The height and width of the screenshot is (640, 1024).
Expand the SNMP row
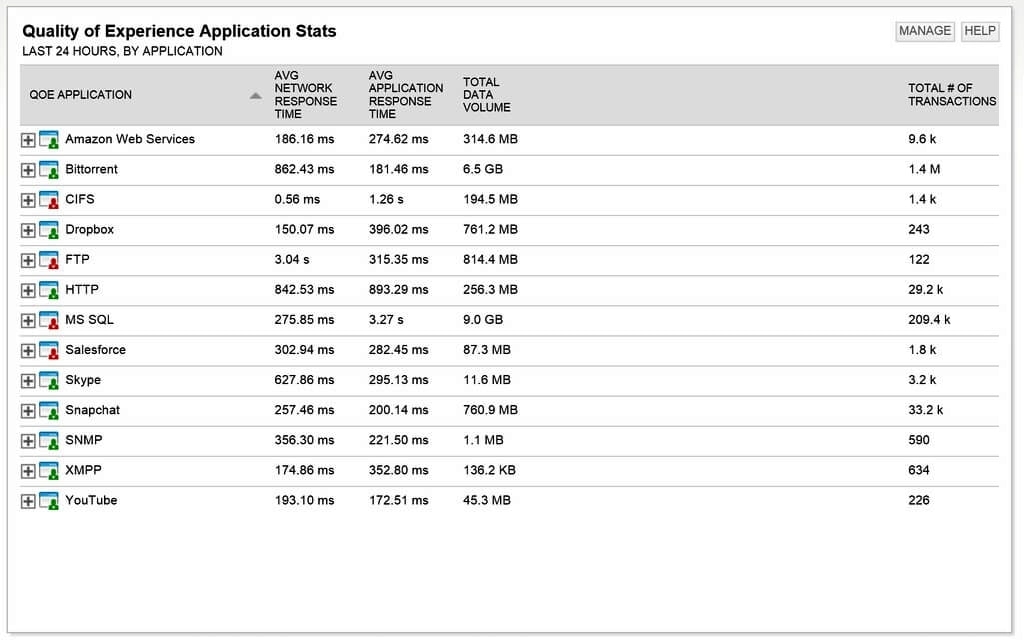click(x=28, y=441)
